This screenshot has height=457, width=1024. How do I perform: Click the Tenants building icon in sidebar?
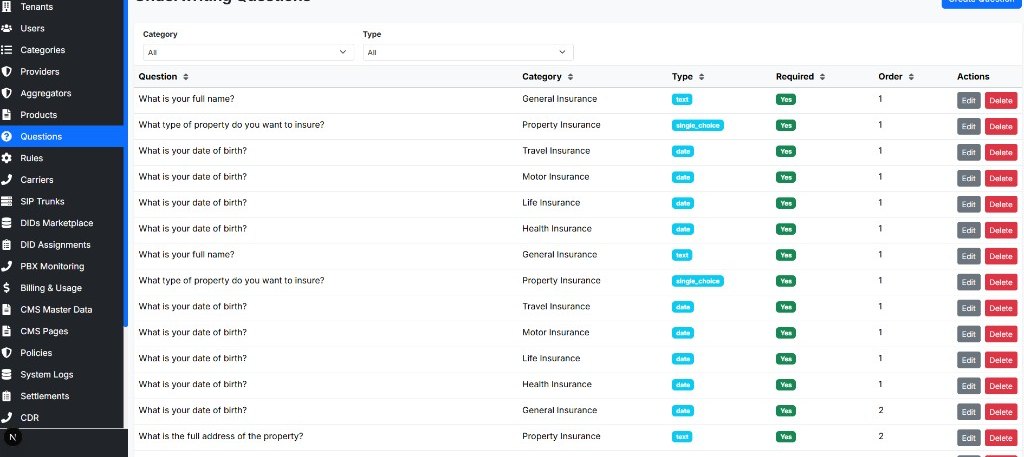pos(7,7)
